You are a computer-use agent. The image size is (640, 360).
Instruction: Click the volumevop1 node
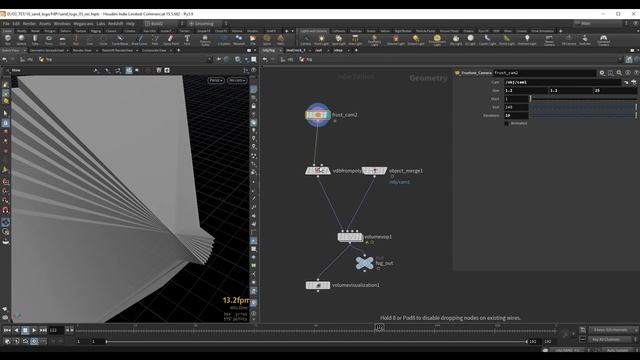350,237
